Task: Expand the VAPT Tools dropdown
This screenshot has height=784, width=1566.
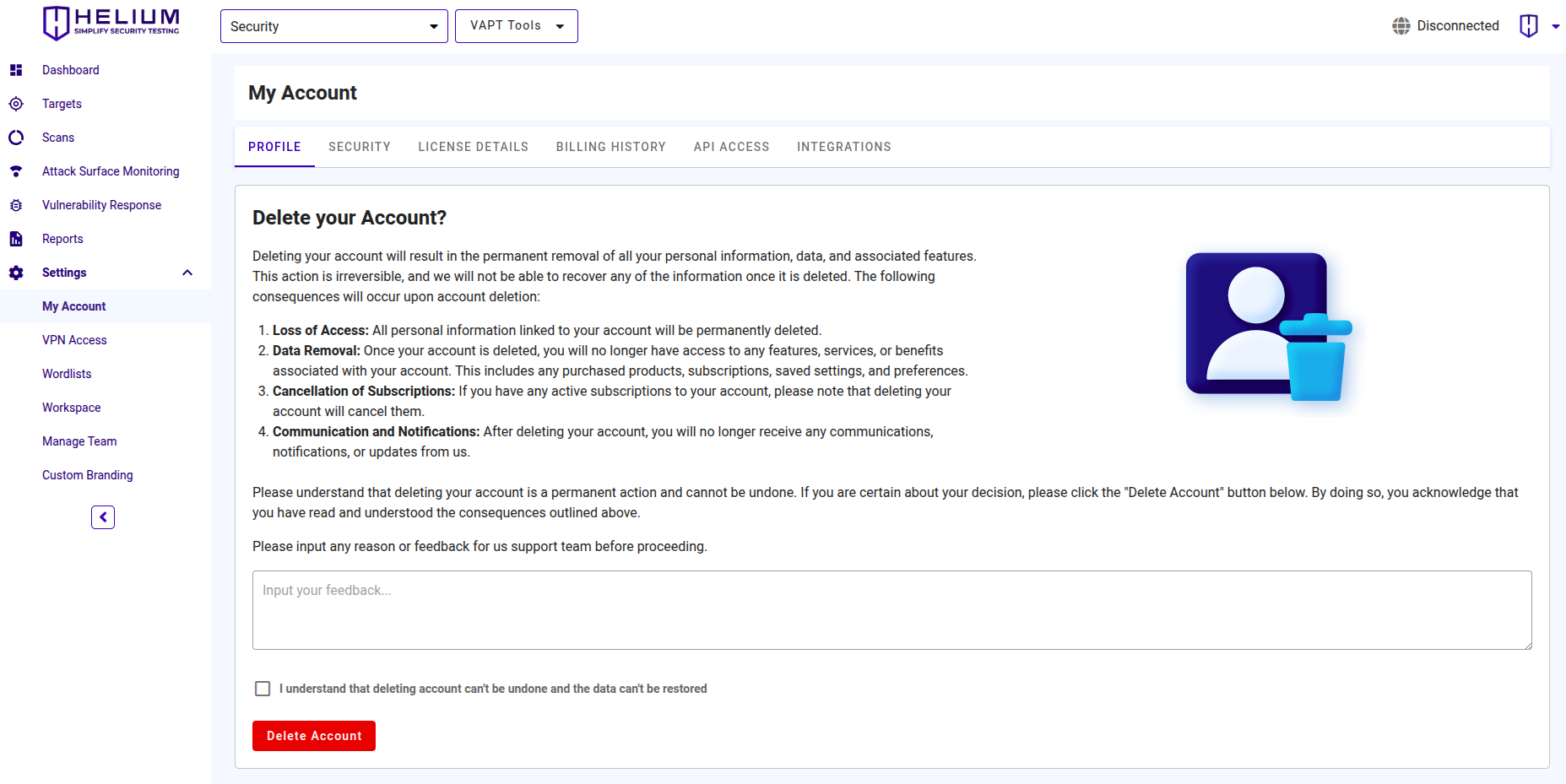Action: tap(516, 26)
